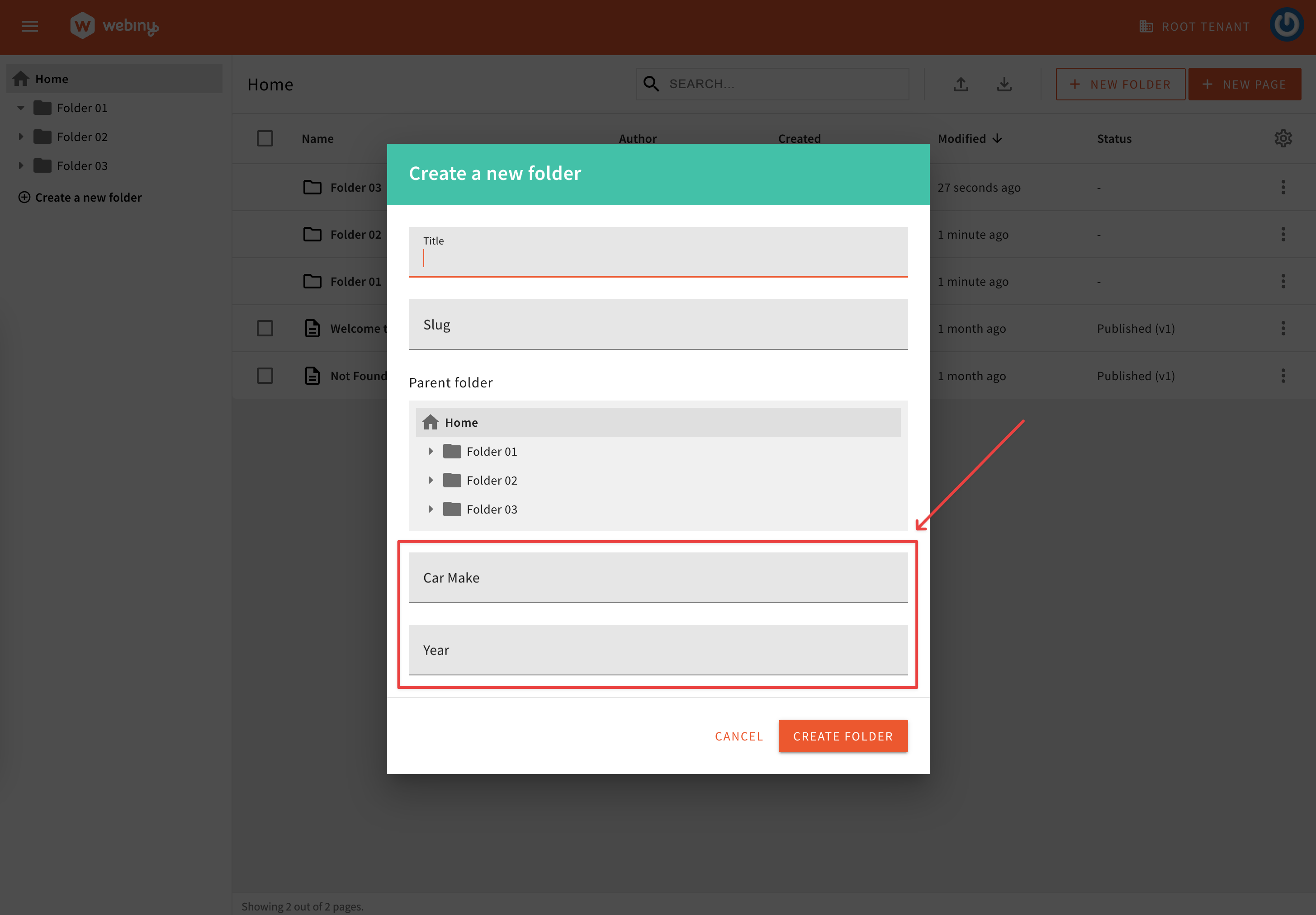Screen dimensions: 1316x915
Task: Click the Create a new folder plus icon
Action: (x=24, y=197)
